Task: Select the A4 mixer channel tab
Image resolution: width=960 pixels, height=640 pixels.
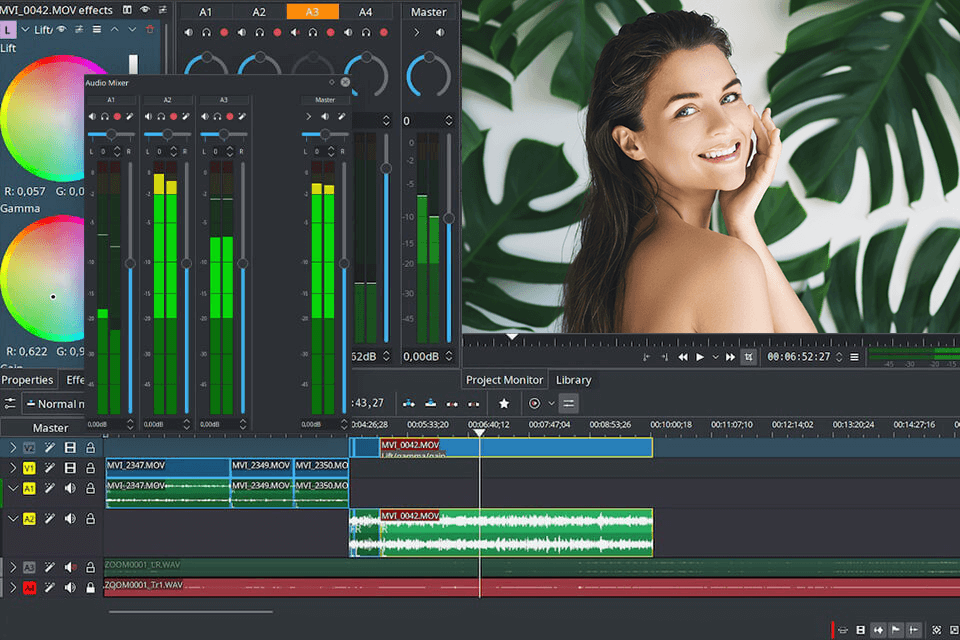Action: (x=366, y=12)
